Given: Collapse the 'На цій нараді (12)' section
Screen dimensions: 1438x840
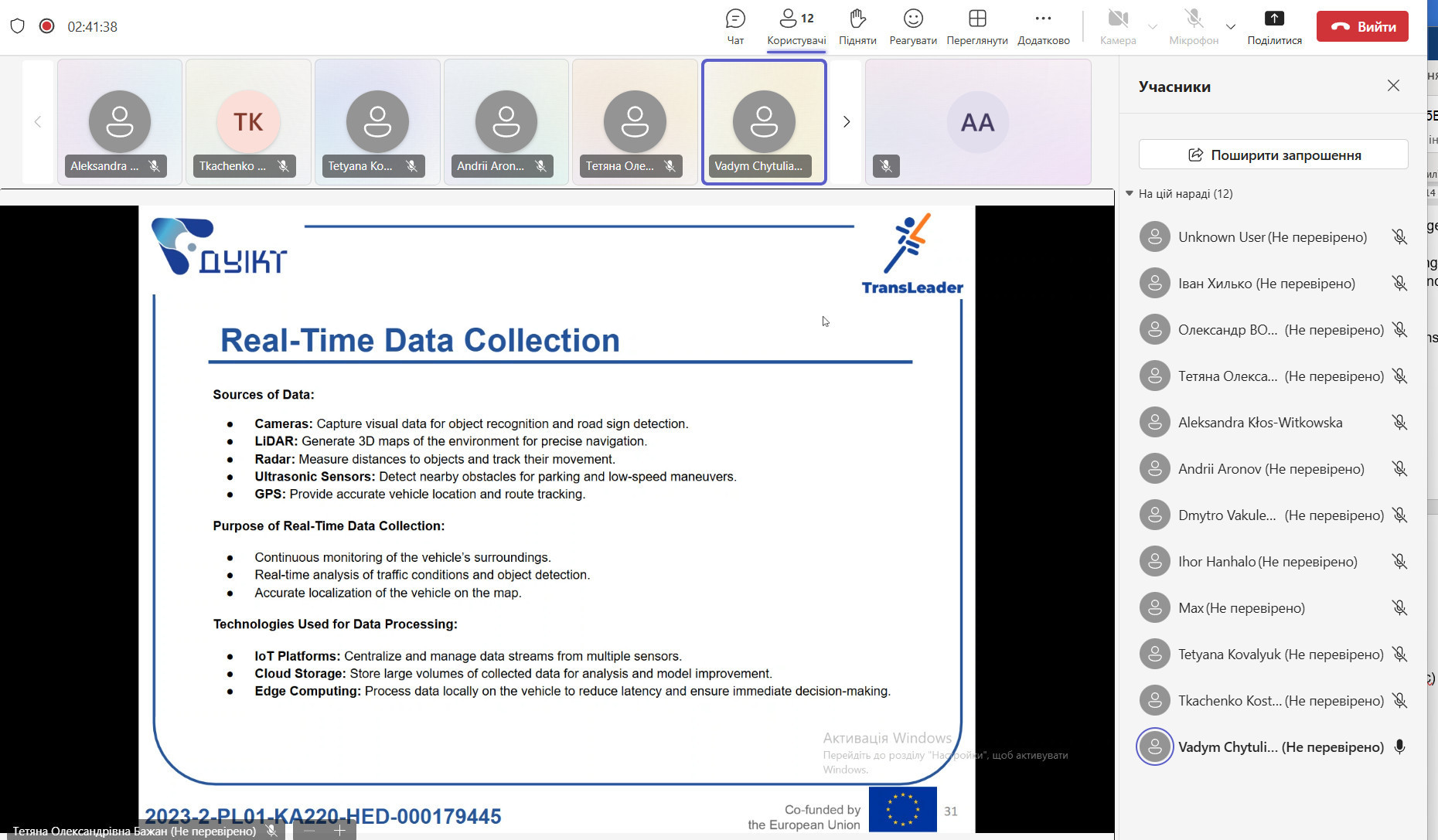Looking at the screenshot, I should point(1130,194).
